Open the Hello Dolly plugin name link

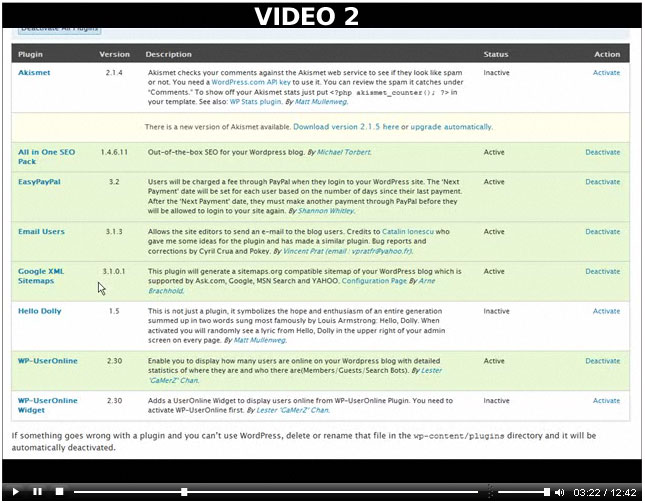tap(39, 311)
